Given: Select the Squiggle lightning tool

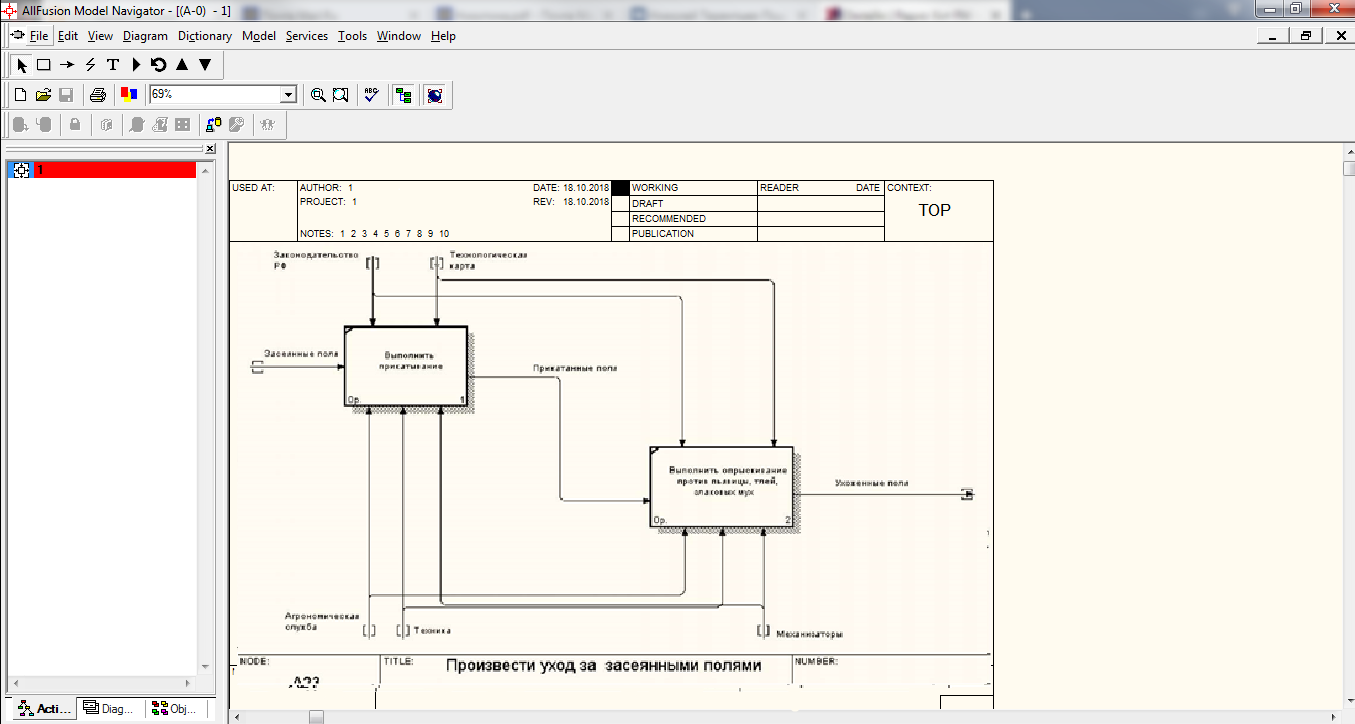Looking at the screenshot, I should (90, 65).
